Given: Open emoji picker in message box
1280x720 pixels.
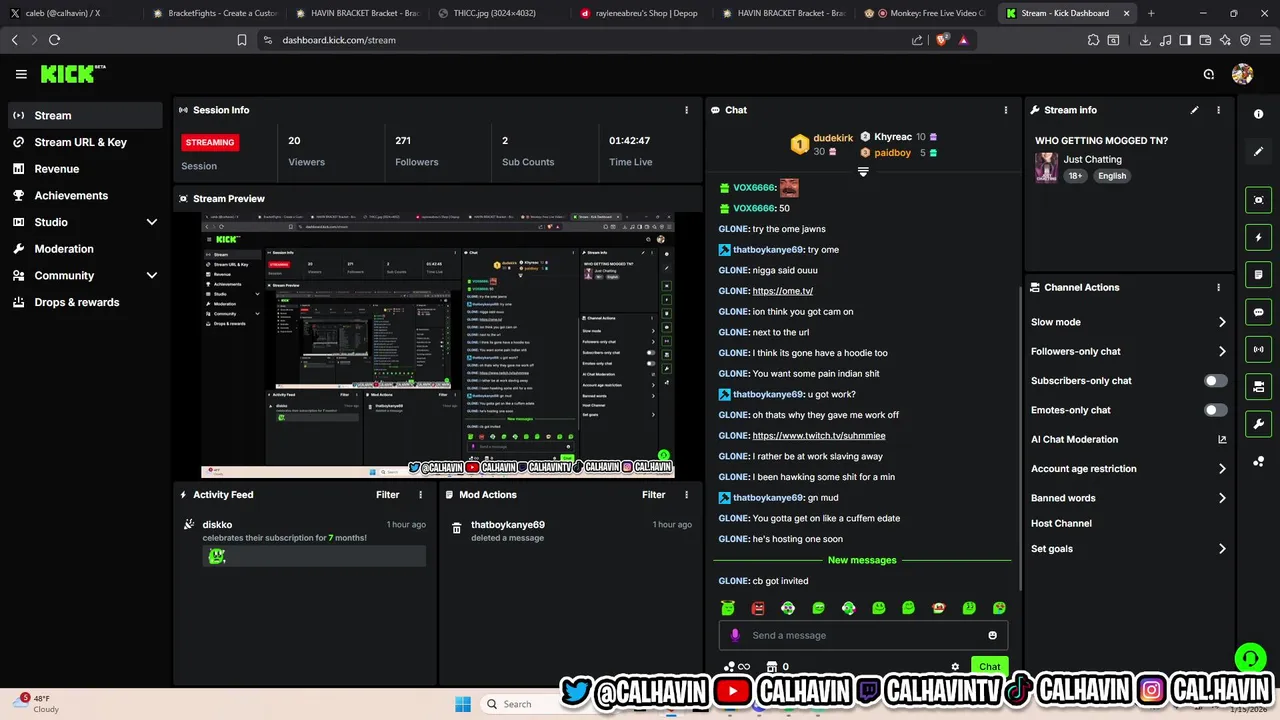Looking at the screenshot, I should click(992, 635).
